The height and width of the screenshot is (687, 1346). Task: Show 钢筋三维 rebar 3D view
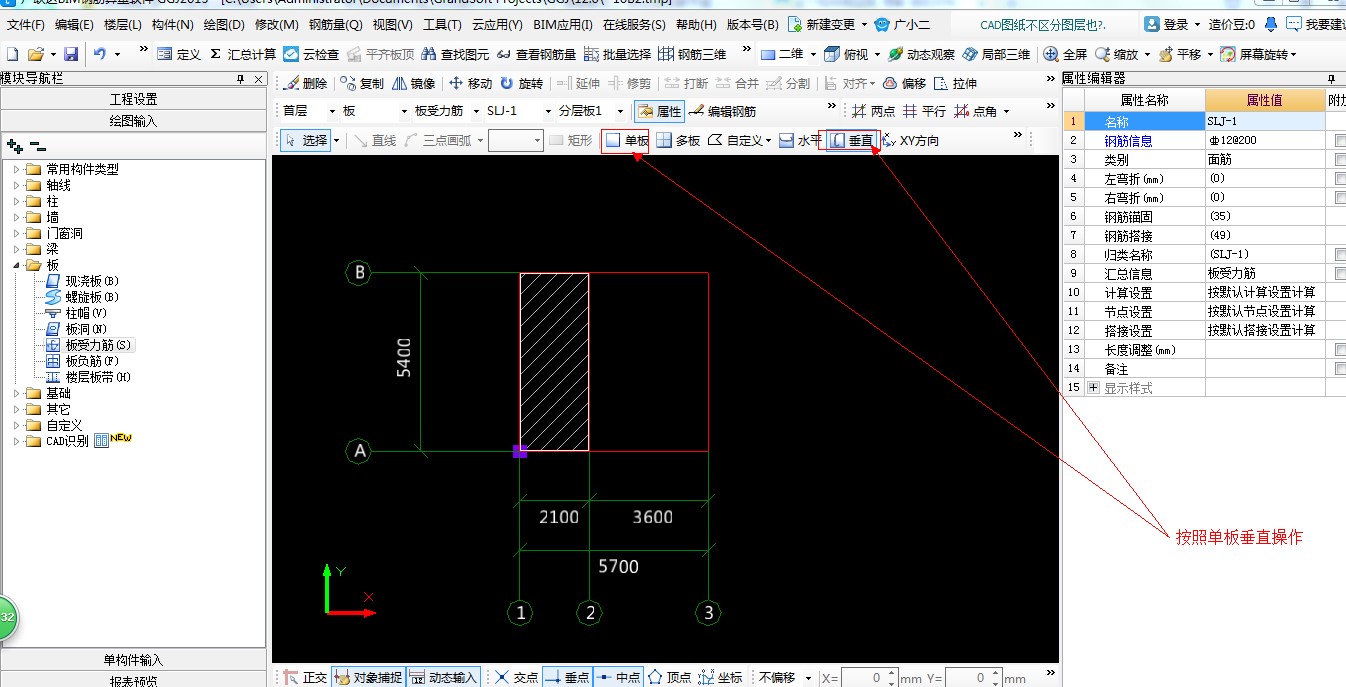point(692,54)
